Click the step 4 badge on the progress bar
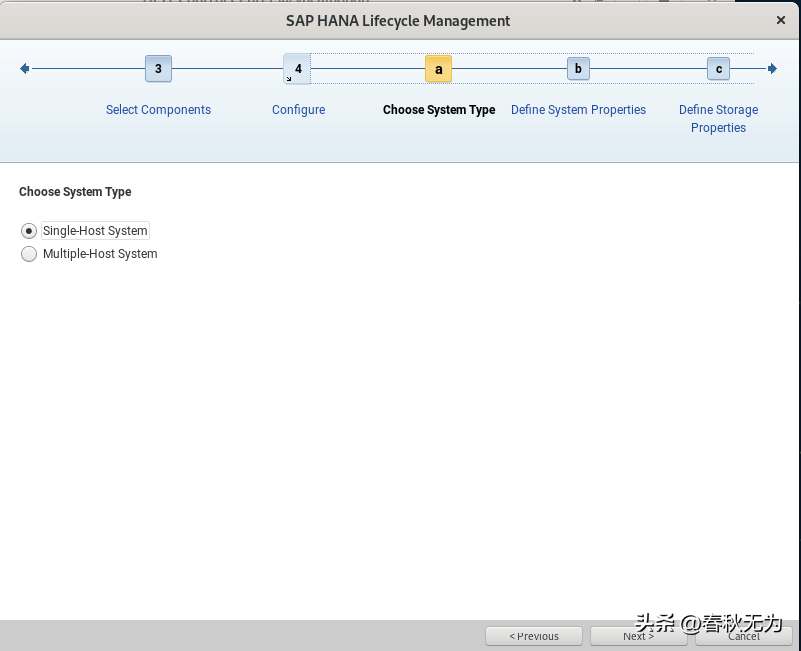801x651 pixels. [x=297, y=69]
